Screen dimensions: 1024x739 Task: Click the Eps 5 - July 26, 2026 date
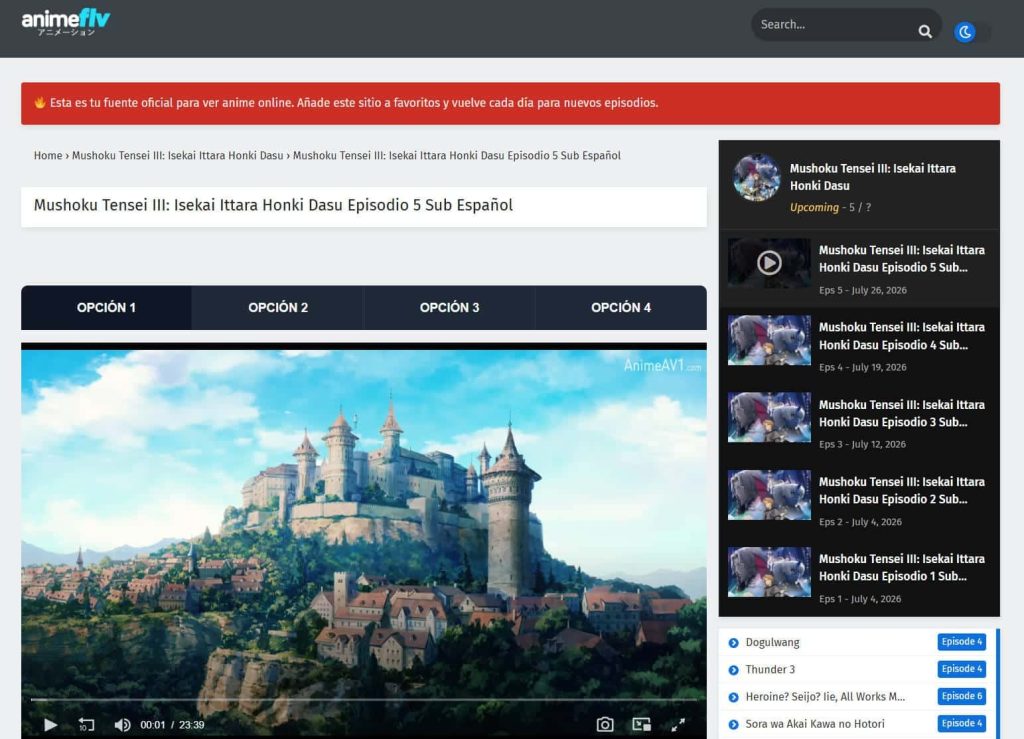point(863,290)
